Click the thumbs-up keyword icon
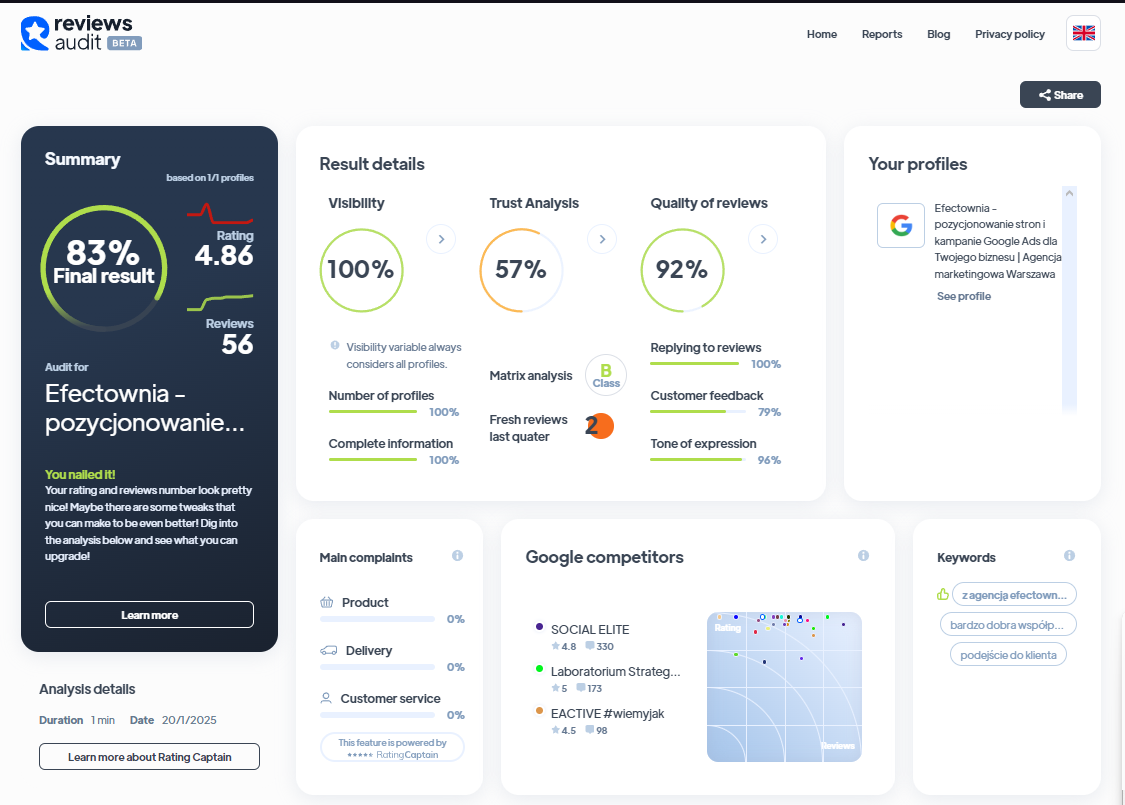Screen dimensions: 1125x805 tap(943, 594)
